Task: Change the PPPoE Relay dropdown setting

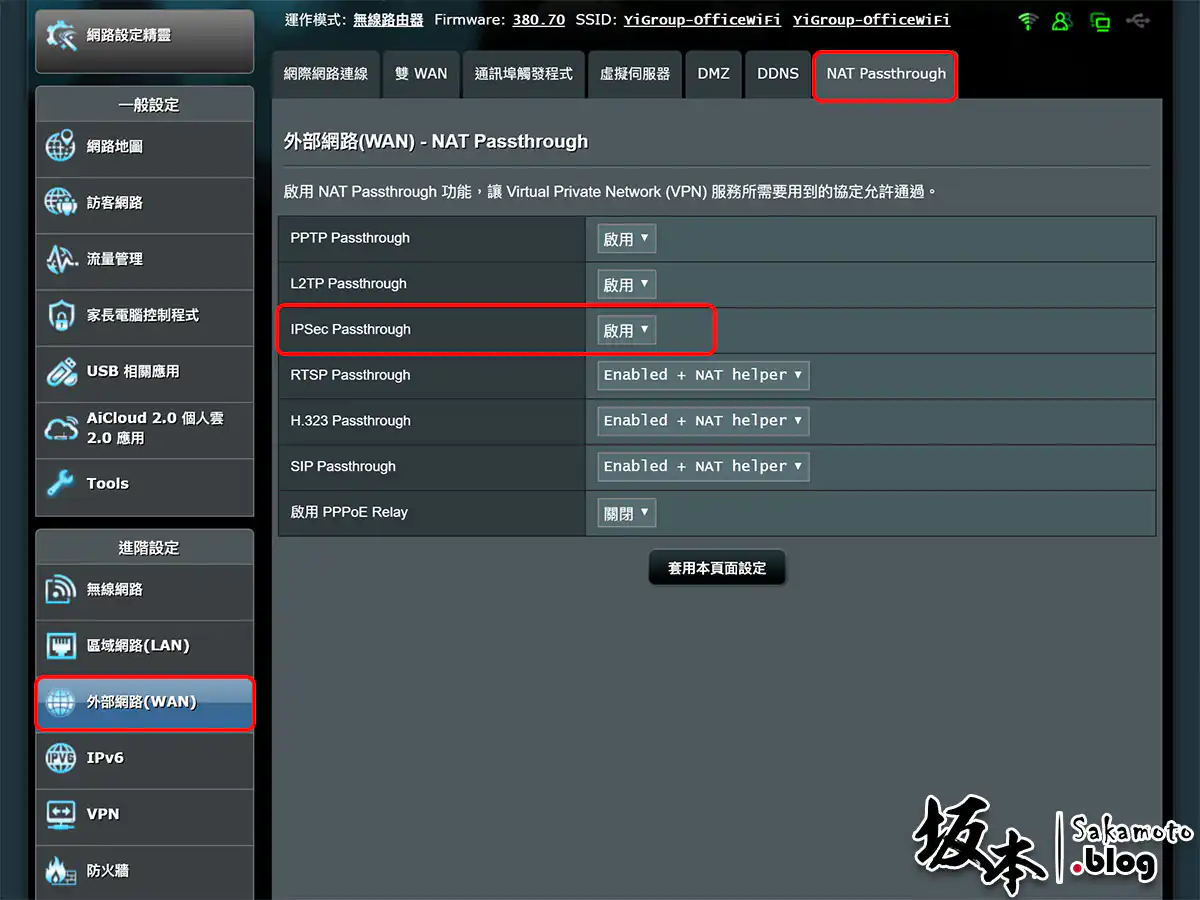Action: (x=627, y=513)
